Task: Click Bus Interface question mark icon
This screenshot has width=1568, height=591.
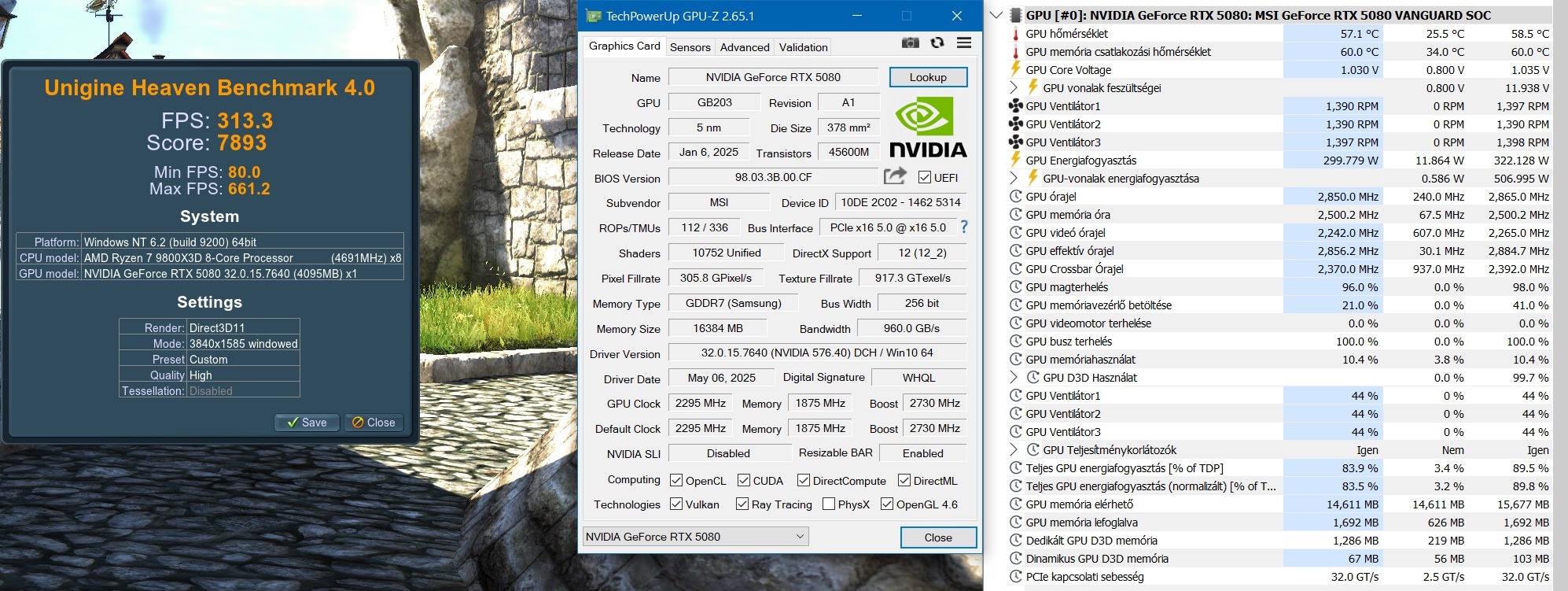Action: (964, 227)
